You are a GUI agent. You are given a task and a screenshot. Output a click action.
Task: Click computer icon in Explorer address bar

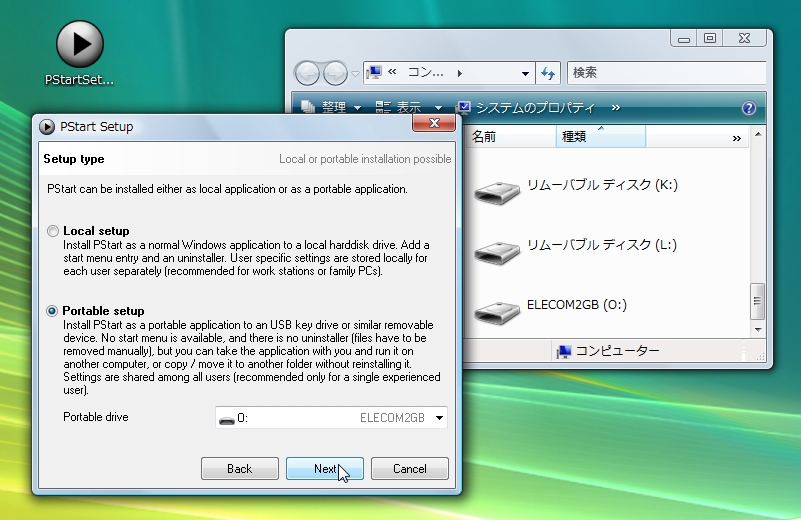[x=374, y=73]
